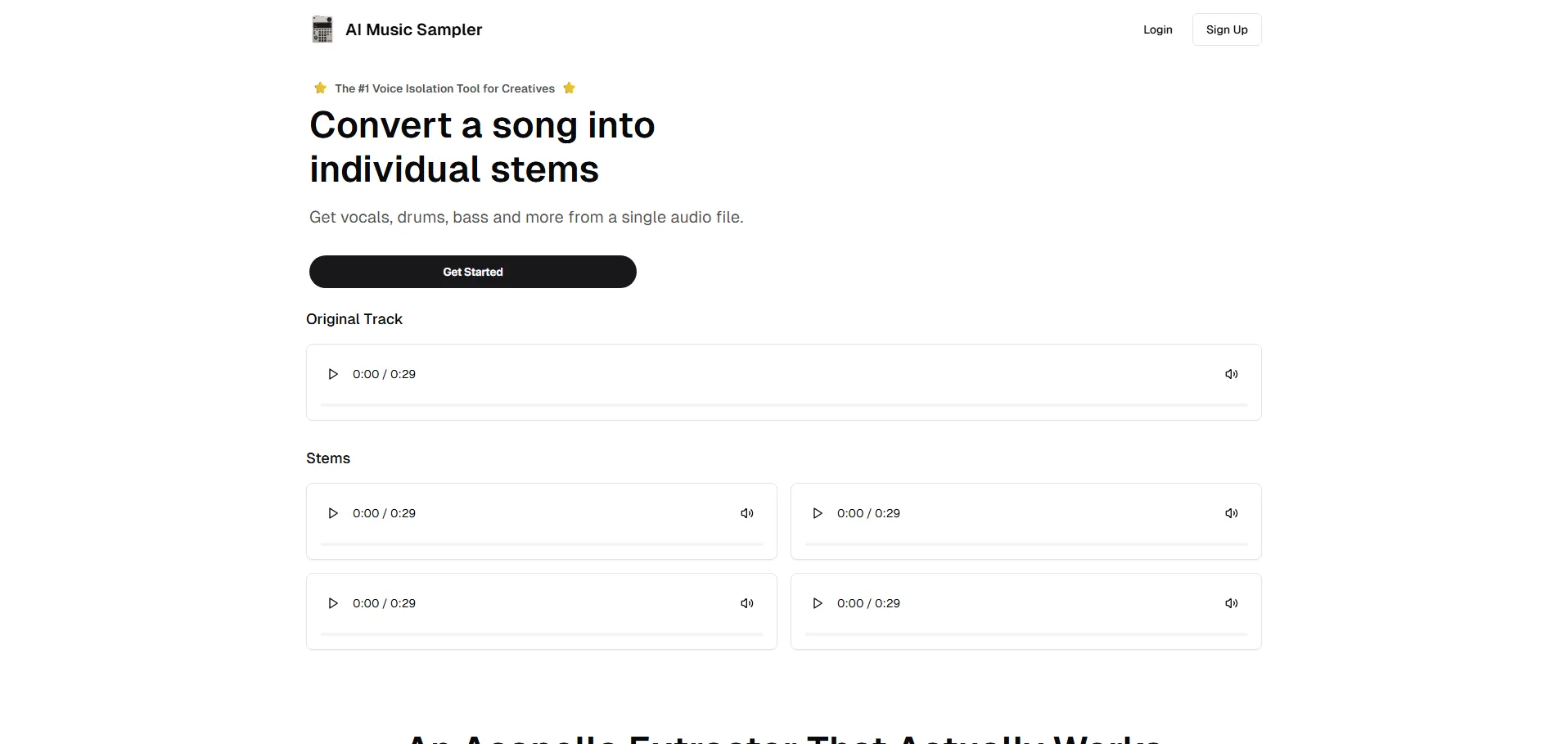Mute the bottom-right stem volume
The height and width of the screenshot is (744, 1568).
1231,603
